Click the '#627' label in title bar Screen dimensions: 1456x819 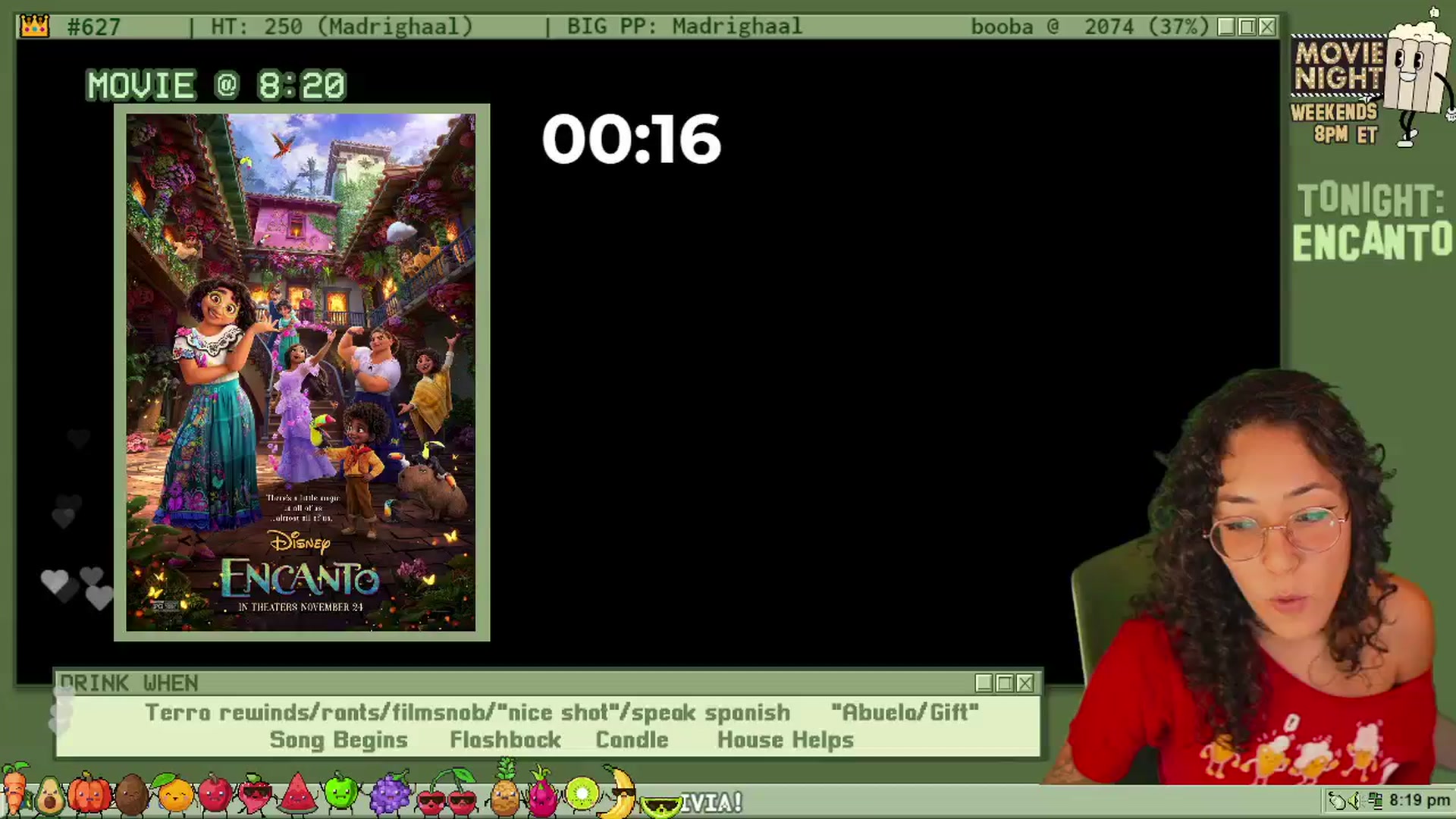click(94, 27)
